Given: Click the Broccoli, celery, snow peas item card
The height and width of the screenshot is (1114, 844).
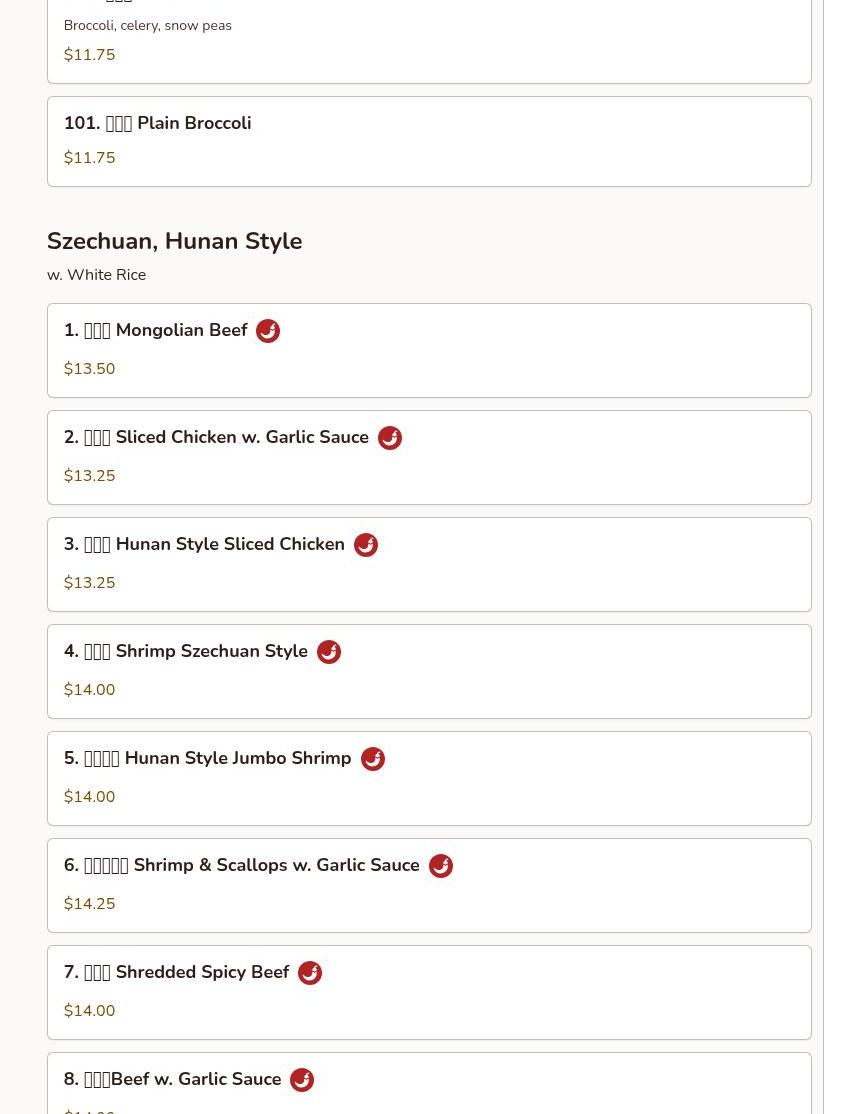Looking at the screenshot, I should pos(428,40).
